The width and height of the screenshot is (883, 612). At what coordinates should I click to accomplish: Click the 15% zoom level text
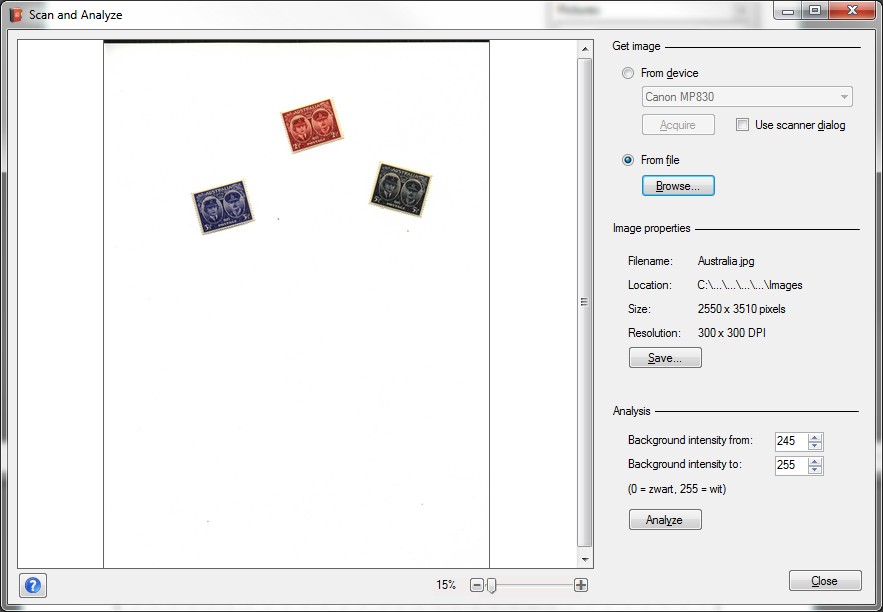[445, 586]
